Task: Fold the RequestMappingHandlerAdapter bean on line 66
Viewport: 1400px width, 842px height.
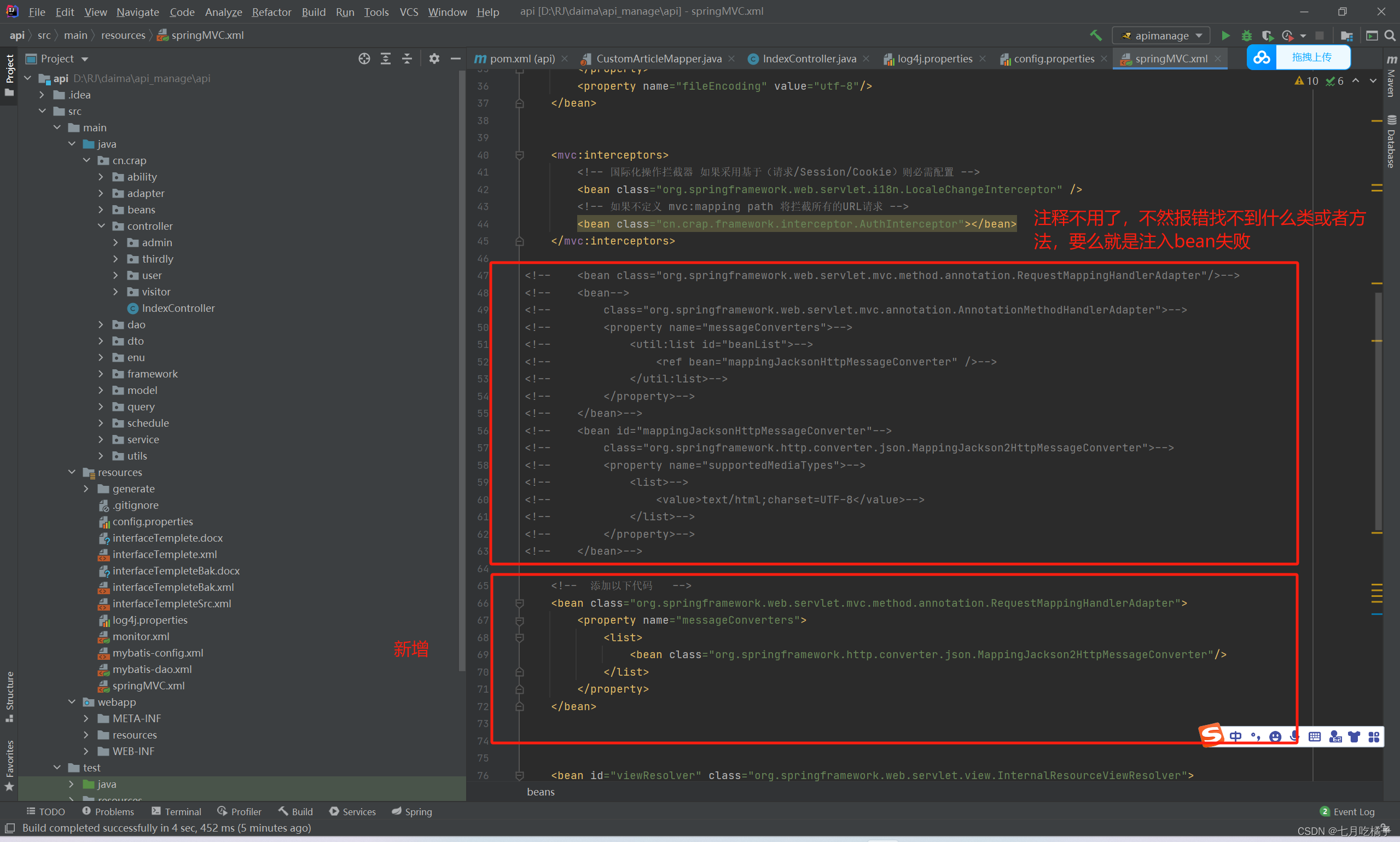Action: click(x=520, y=603)
